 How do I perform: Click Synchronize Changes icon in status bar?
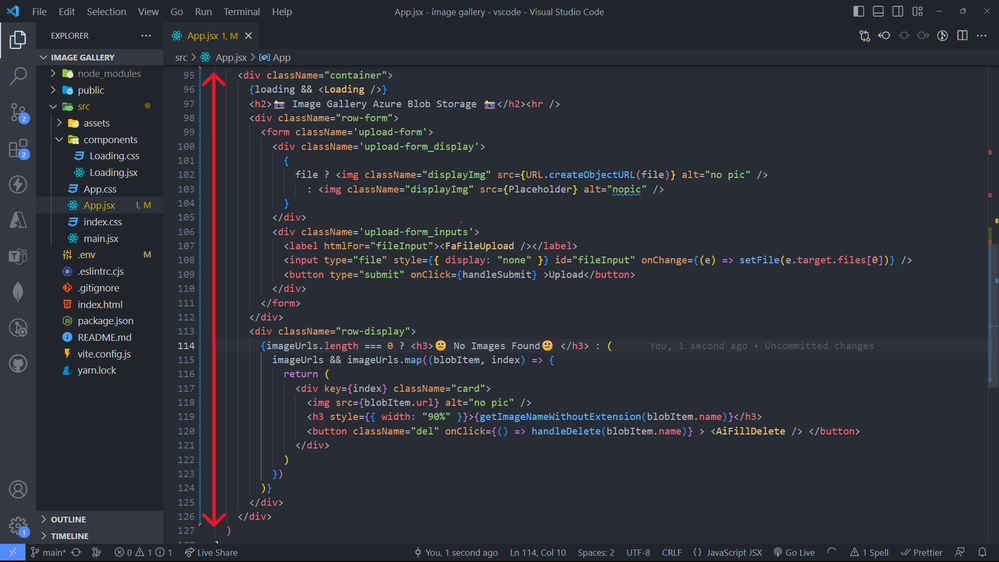[76, 552]
